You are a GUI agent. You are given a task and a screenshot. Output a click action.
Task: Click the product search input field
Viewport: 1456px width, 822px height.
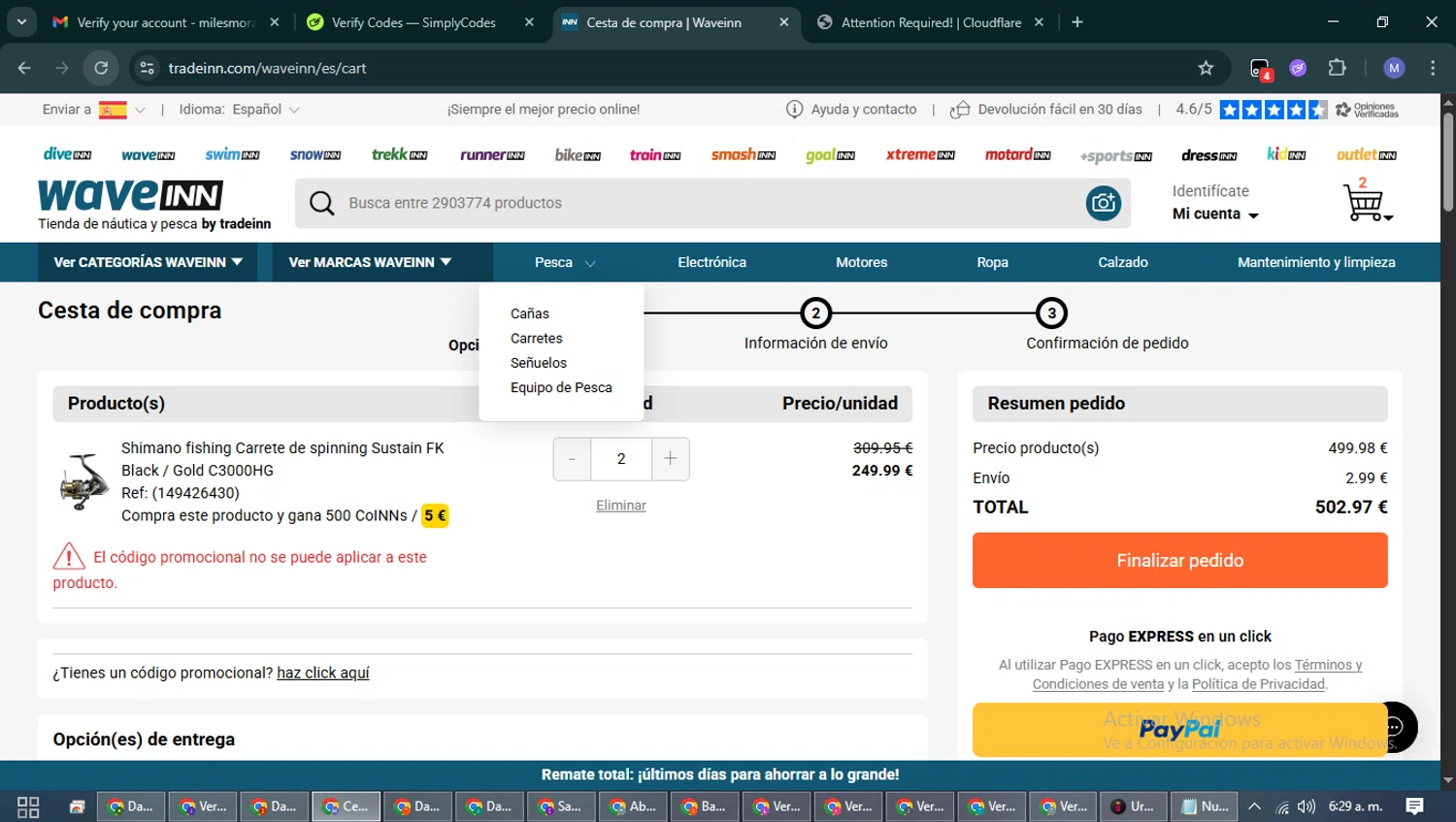(711, 203)
